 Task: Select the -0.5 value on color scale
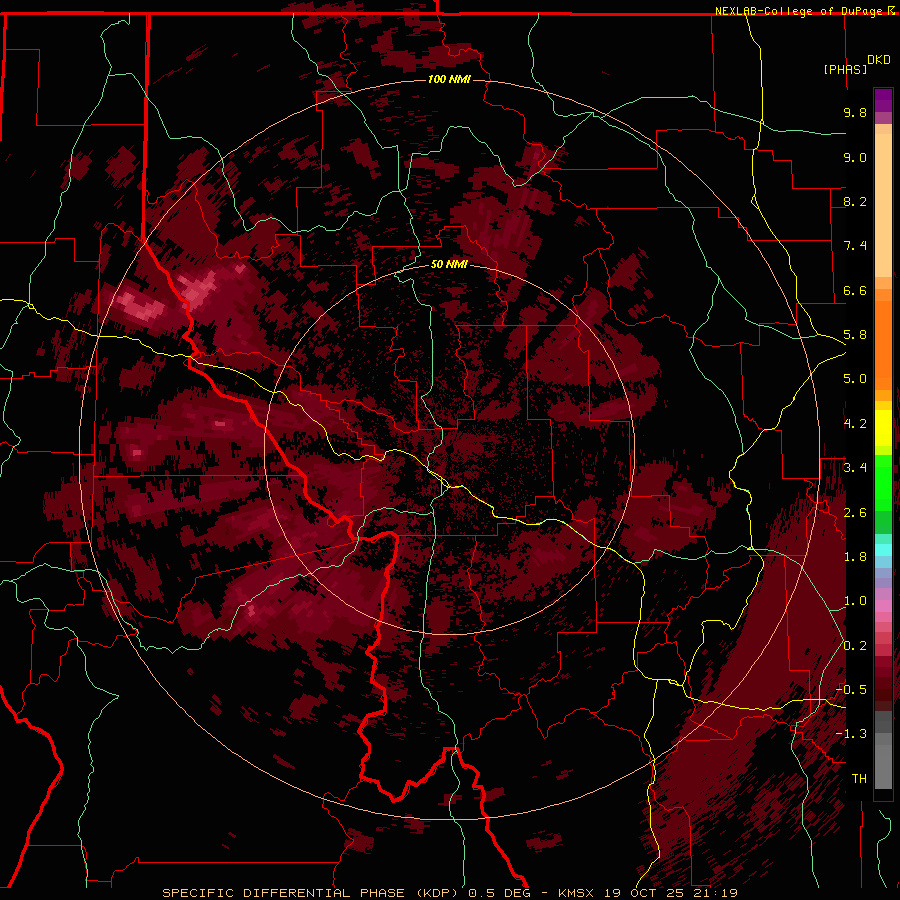pyautogui.click(x=852, y=690)
